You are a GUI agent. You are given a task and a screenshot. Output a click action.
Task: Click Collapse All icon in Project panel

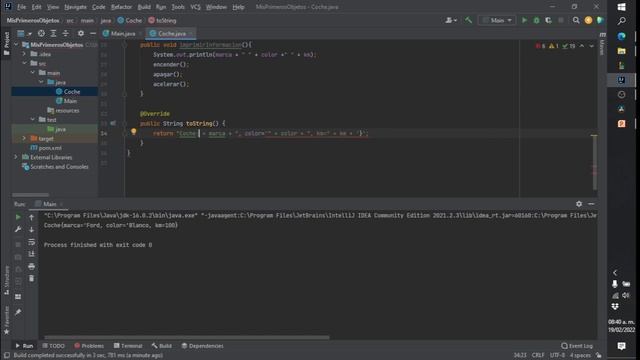65,33
